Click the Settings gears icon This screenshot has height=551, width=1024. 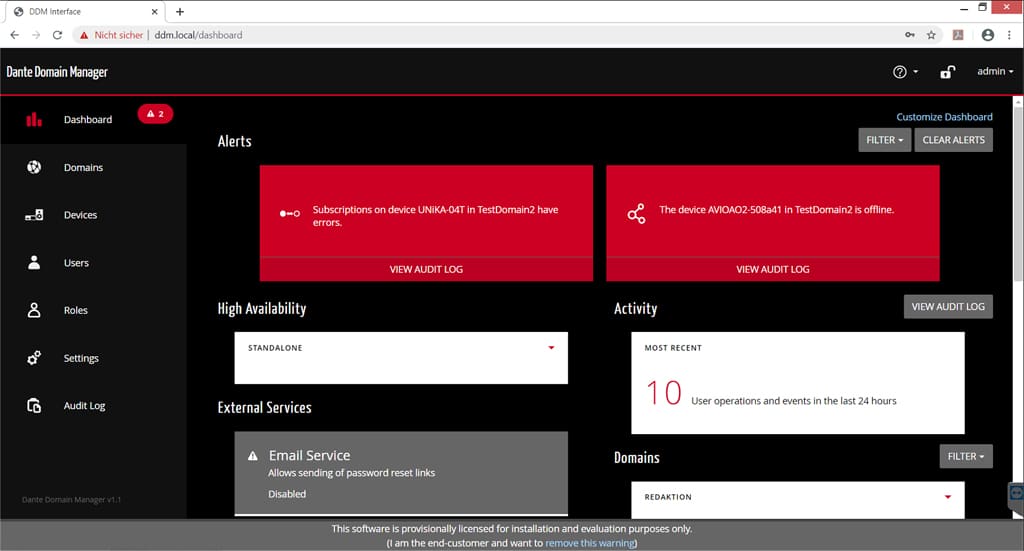tap(34, 358)
